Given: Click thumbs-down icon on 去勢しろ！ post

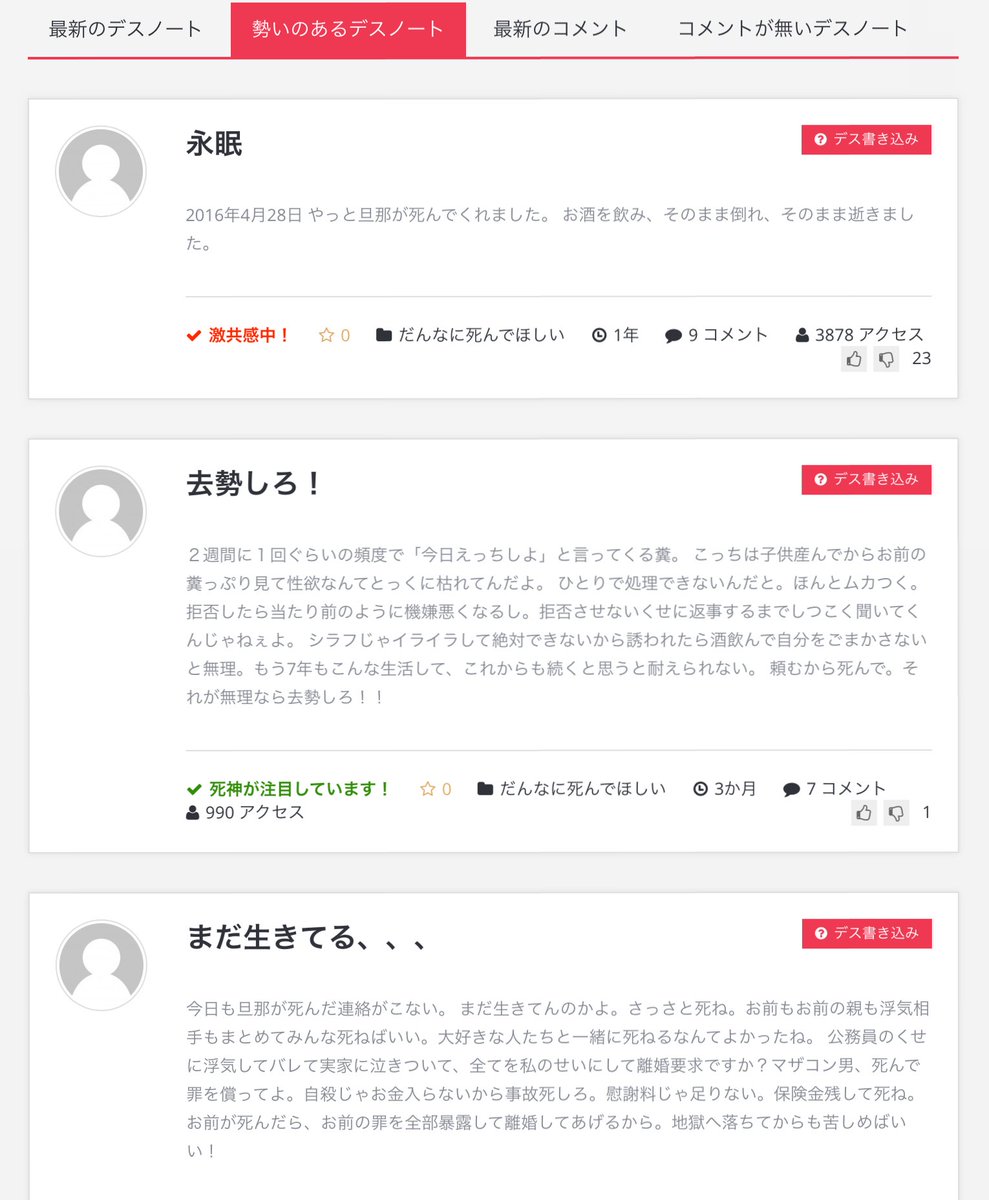Looking at the screenshot, I should (896, 813).
